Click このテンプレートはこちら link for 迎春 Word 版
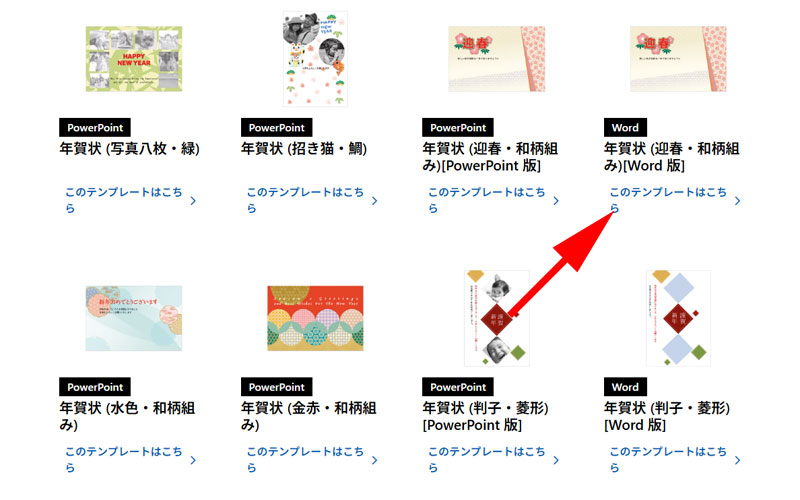The width and height of the screenshot is (800, 500). click(668, 200)
